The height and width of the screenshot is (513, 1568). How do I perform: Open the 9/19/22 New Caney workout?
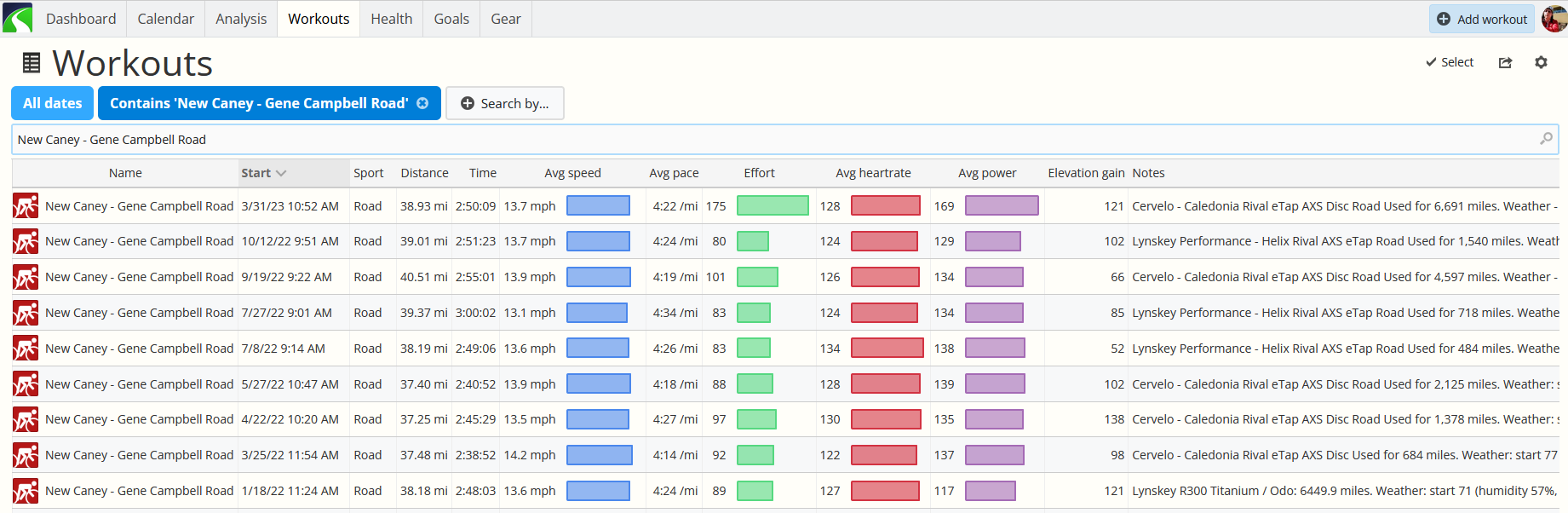click(x=139, y=277)
